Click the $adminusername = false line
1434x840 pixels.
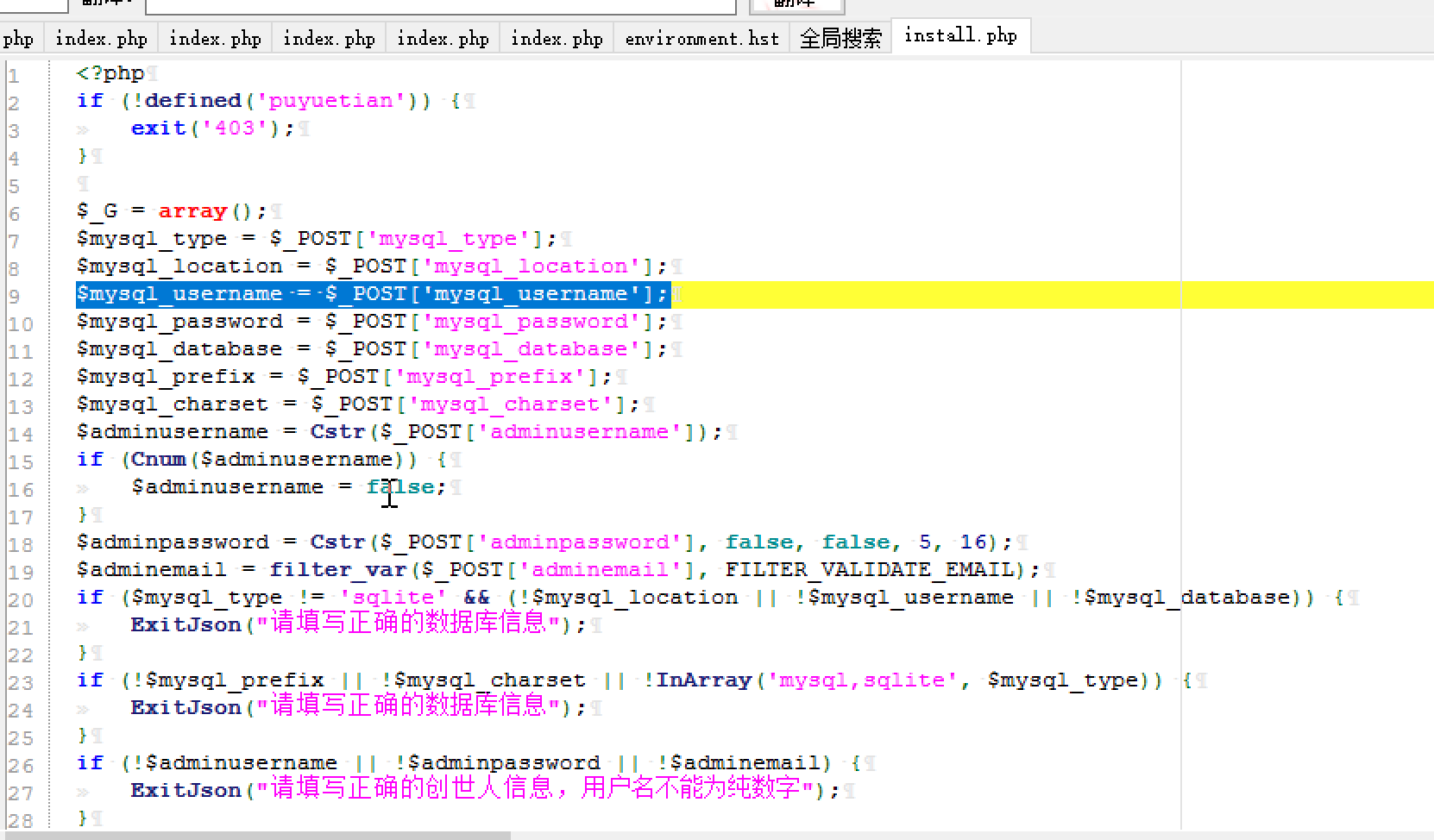(x=288, y=487)
